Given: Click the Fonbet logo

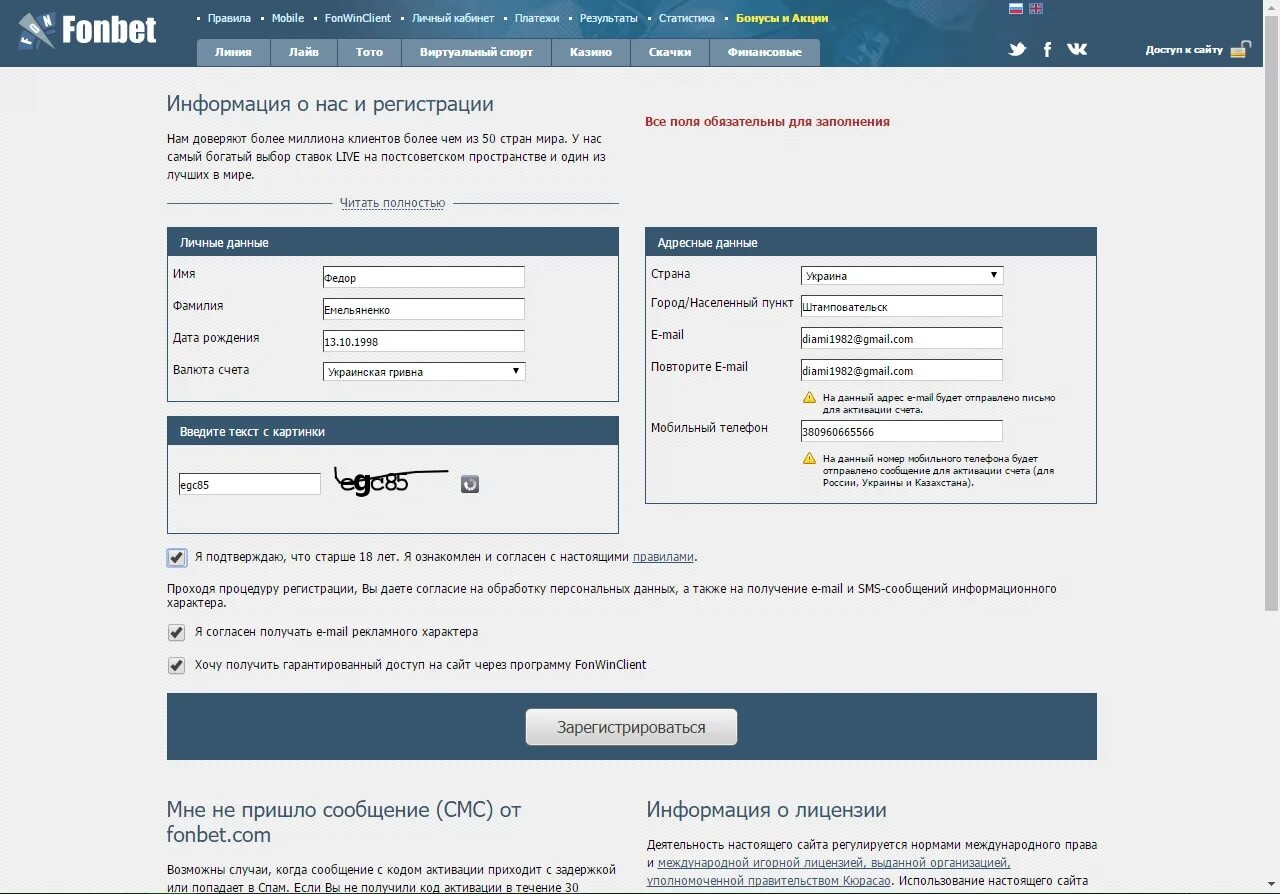Looking at the screenshot, I should point(88,30).
